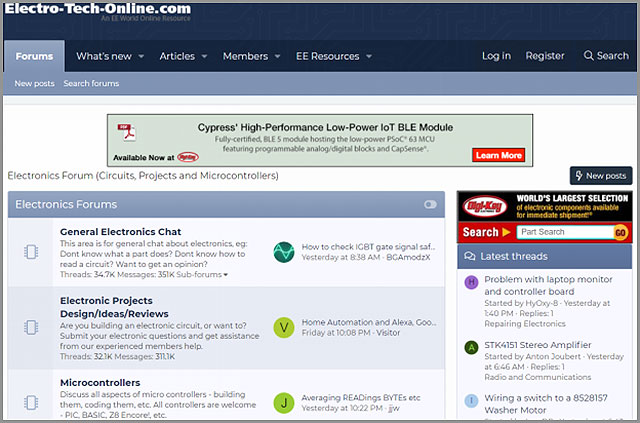Screen dimensions: 640x423
Task: Click the Microcontrollers forum icon
Action: (31, 402)
